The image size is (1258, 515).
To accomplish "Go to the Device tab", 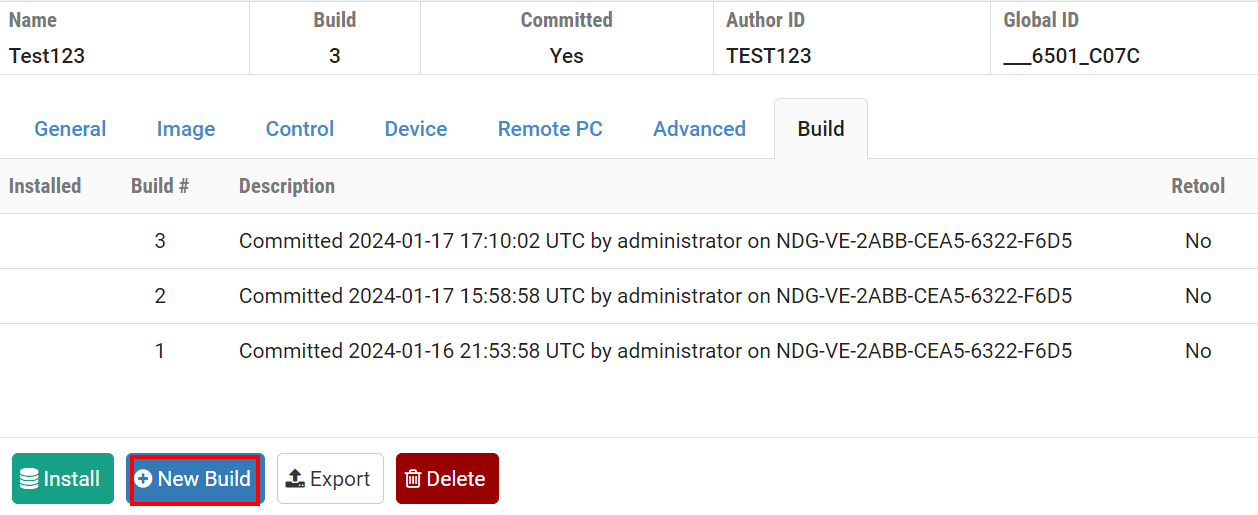I will coord(416,129).
